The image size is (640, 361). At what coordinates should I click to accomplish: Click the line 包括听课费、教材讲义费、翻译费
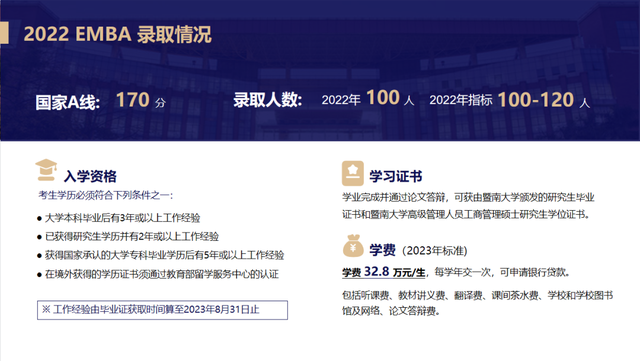478,295
